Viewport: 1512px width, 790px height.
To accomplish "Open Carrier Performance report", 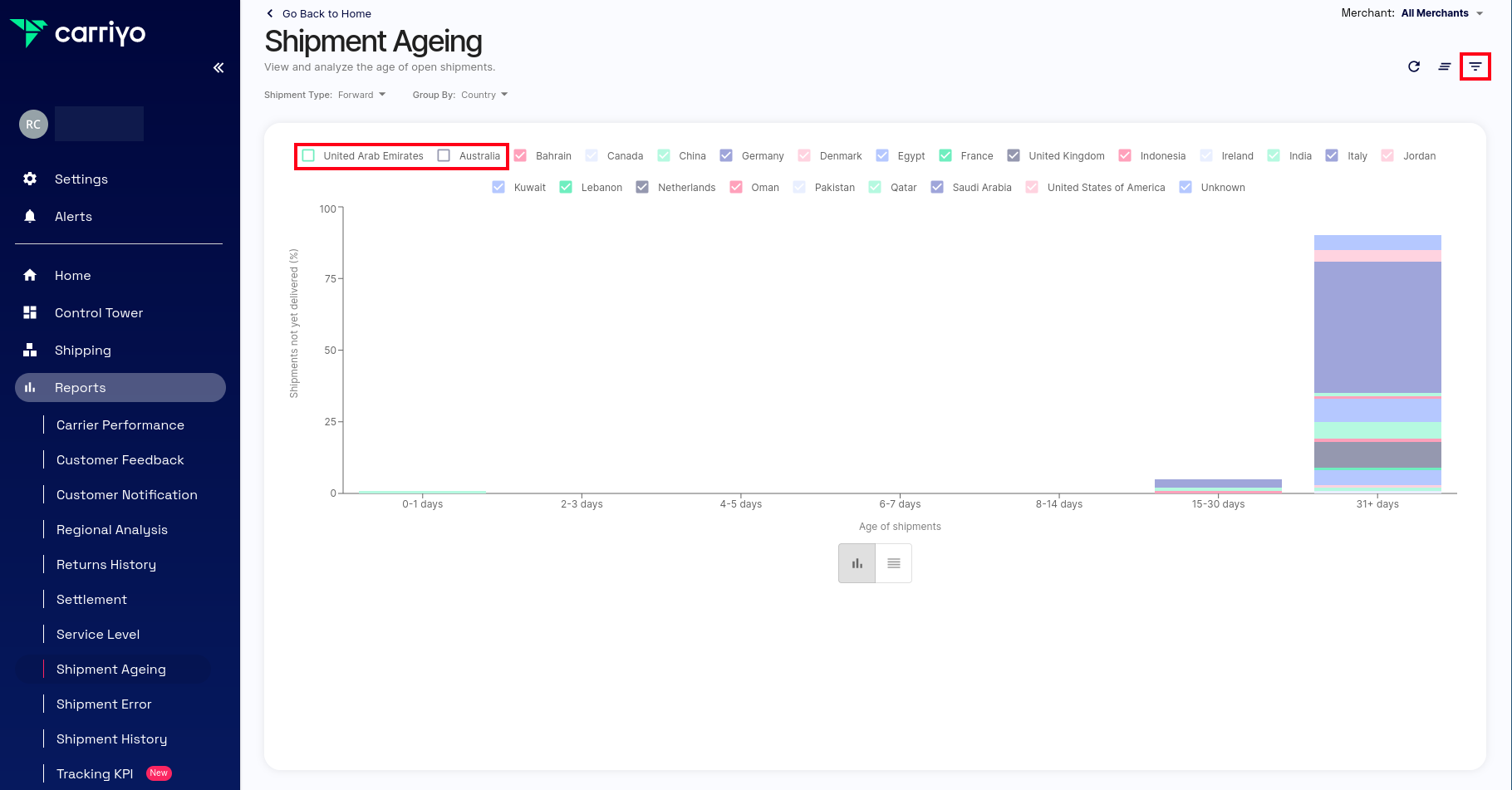I will point(120,424).
